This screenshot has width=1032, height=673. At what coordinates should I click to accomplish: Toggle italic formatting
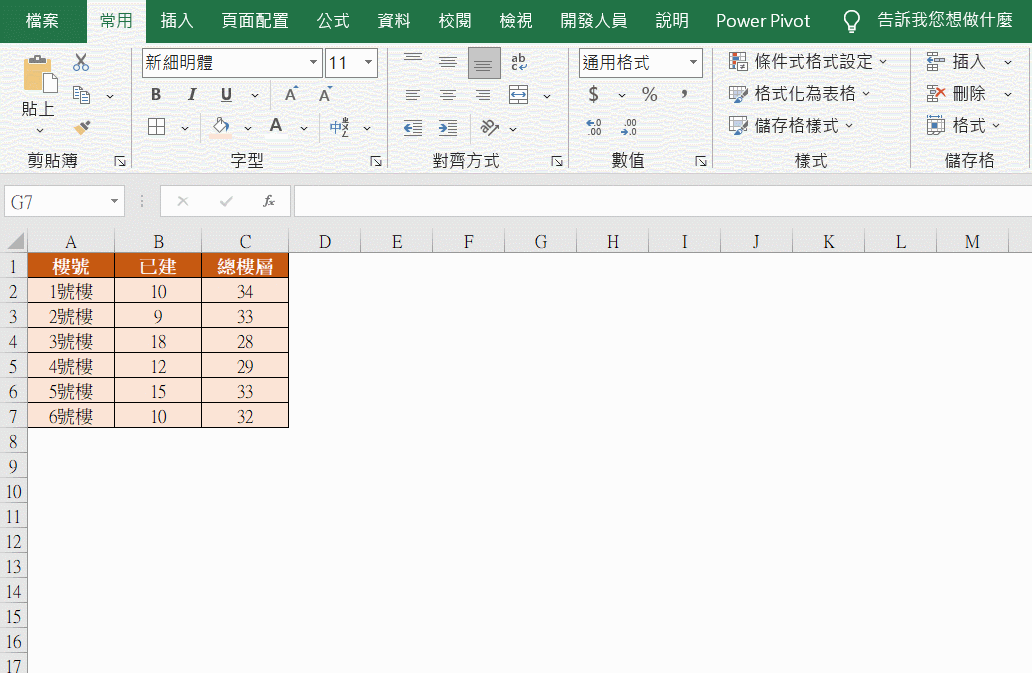(191, 95)
